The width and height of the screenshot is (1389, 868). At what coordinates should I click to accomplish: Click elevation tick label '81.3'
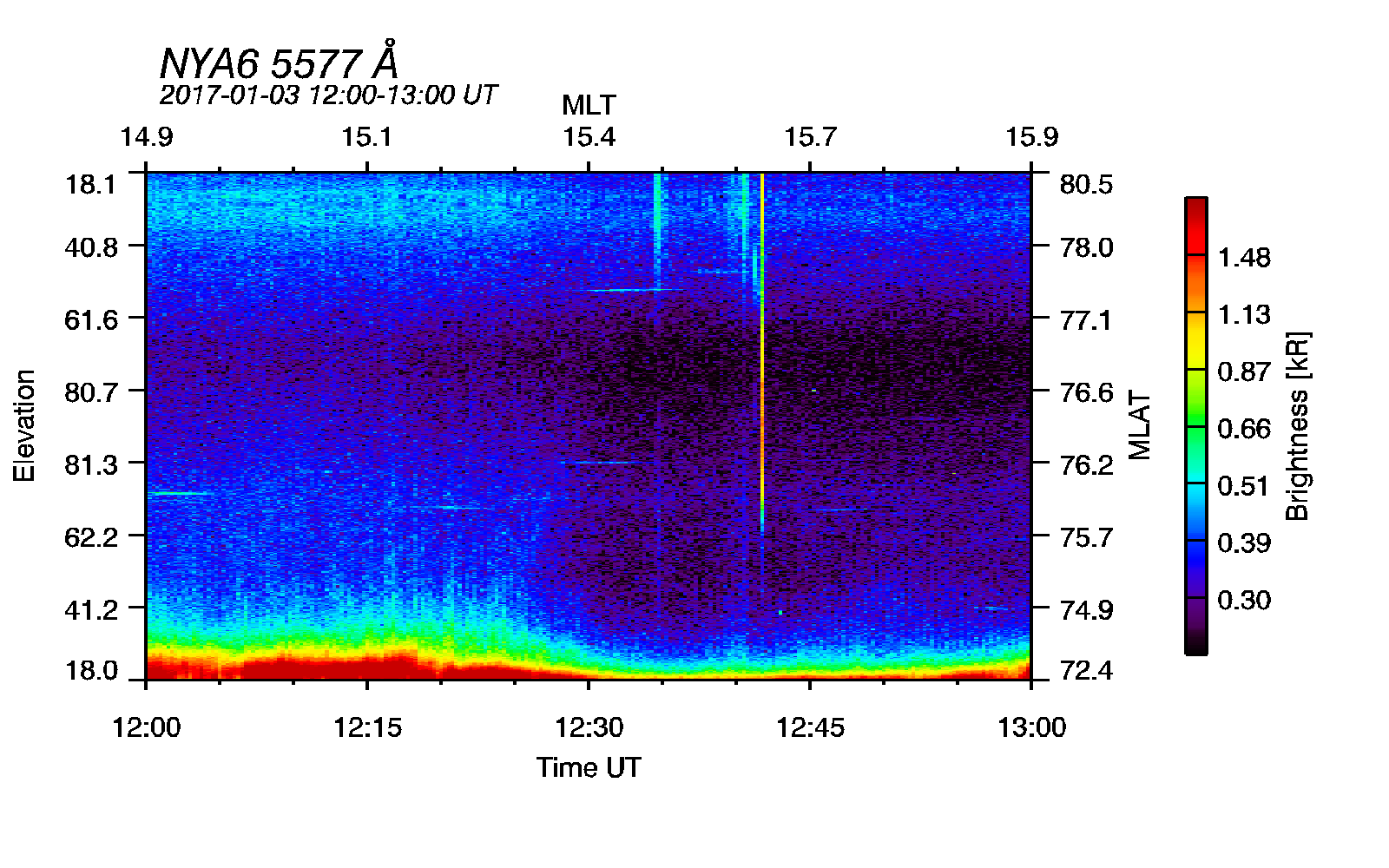point(90,464)
